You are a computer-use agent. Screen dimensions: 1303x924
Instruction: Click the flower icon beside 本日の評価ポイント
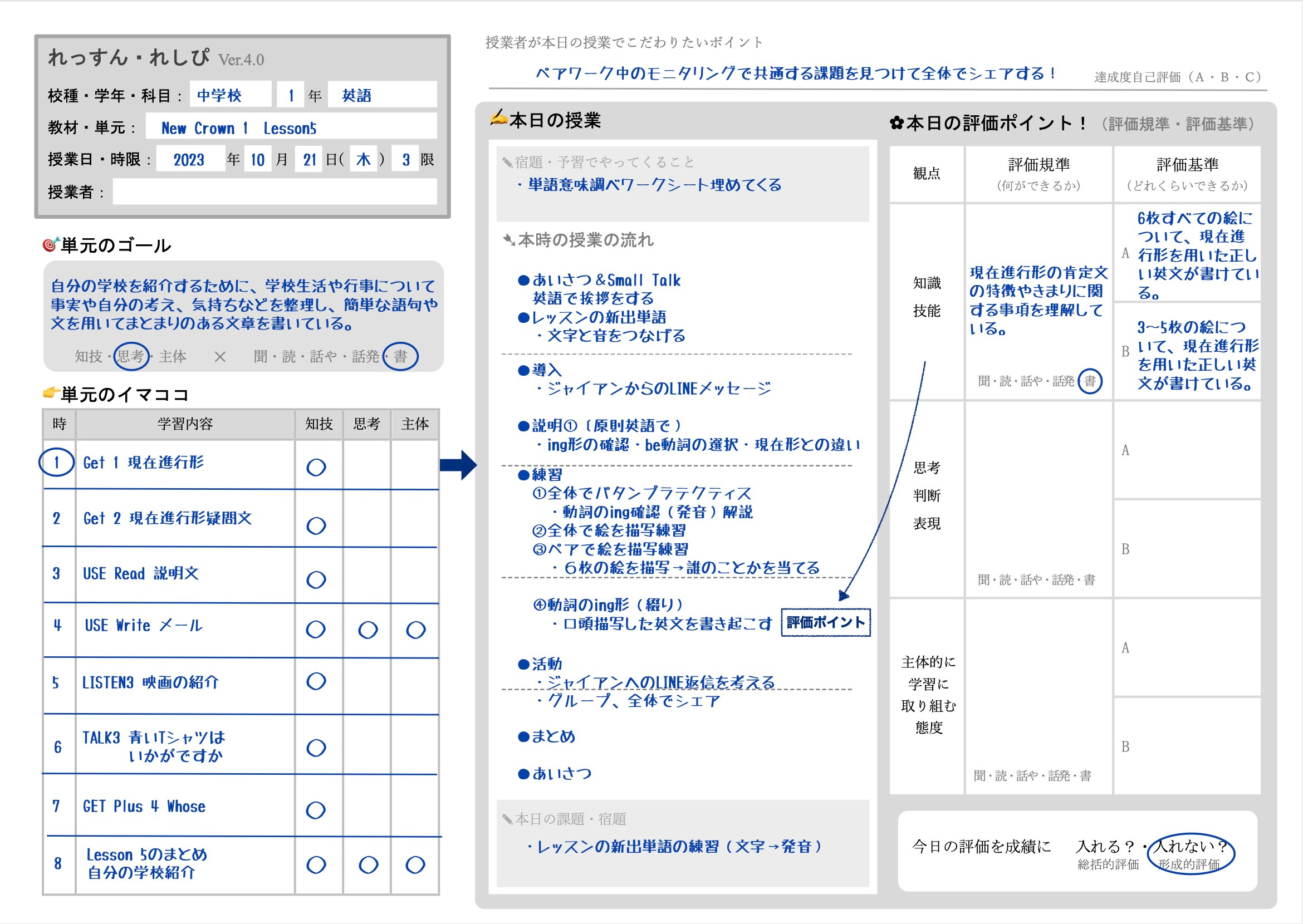tap(897, 123)
